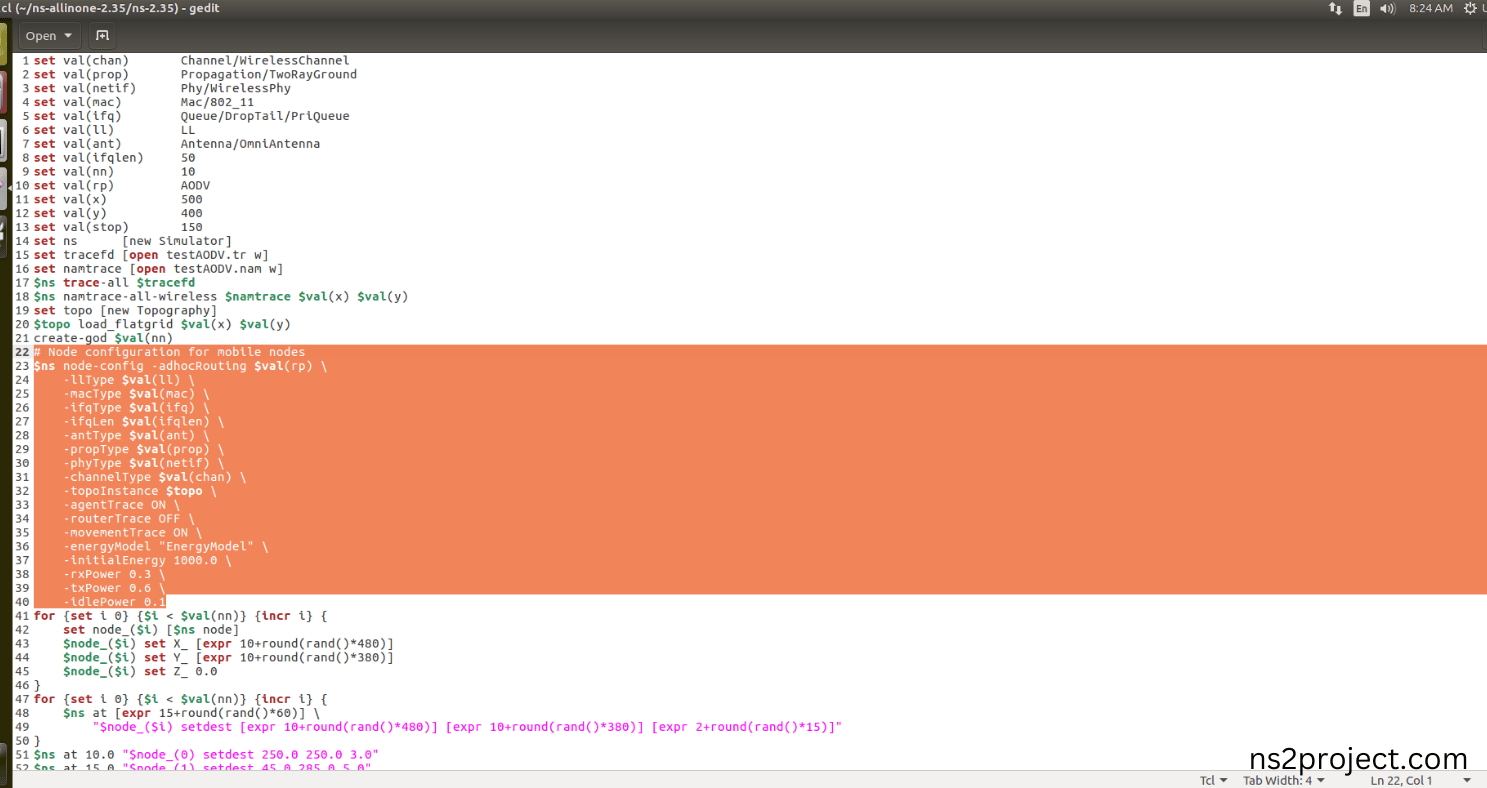Click on 'Queue/DropTail/PriQueue' text
1487x788 pixels.
pos(265,116)
